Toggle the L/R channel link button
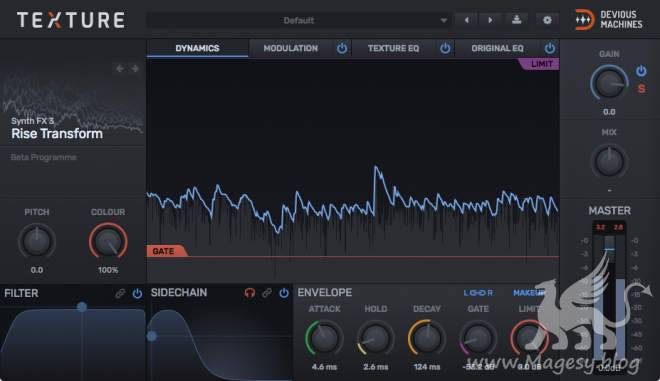The height and width of the screenshot is (381, 660). [x=478, y=293]
